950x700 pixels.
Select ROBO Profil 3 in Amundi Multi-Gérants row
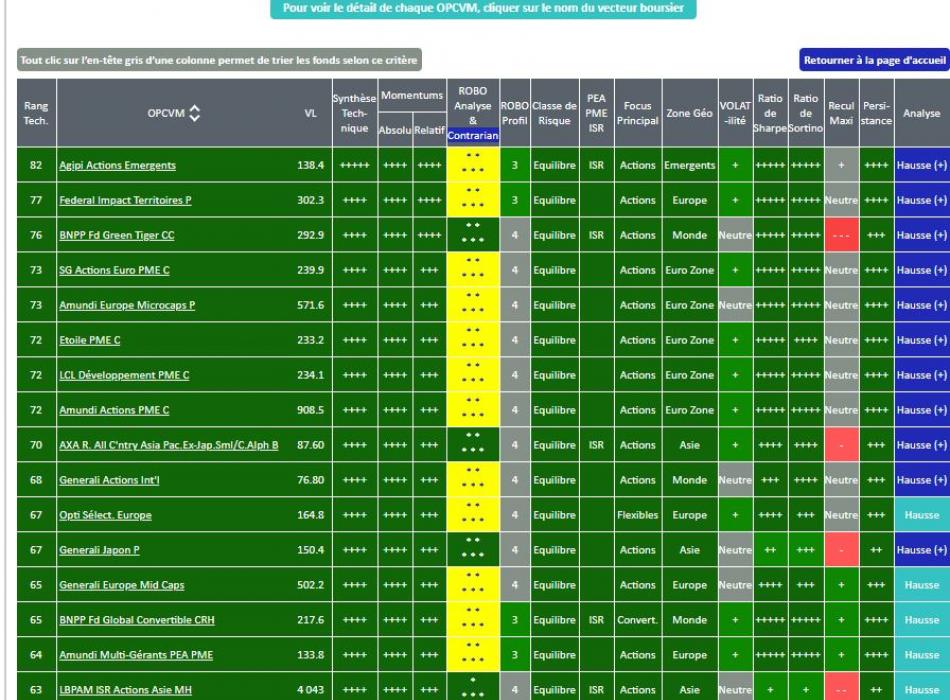(x=514, y=655)
